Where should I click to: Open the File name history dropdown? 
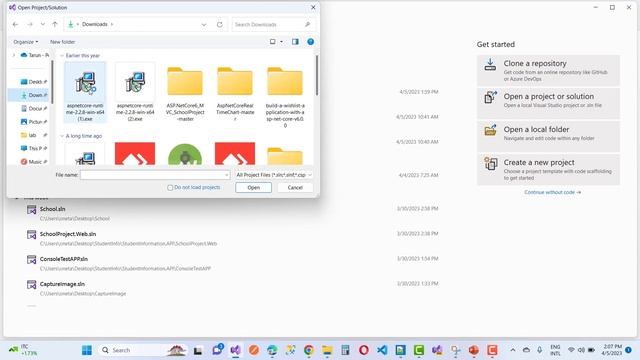227,175
